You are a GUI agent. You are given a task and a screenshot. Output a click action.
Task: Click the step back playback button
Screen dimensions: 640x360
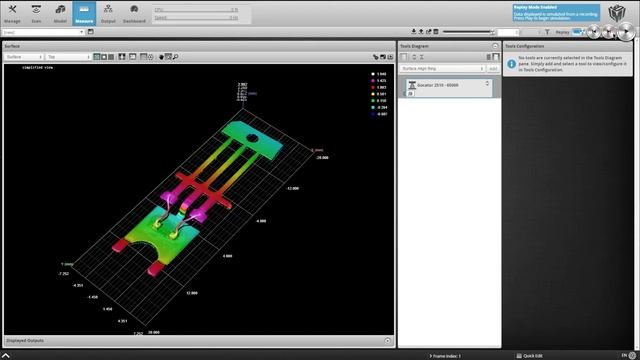click(x=594, y=31)
